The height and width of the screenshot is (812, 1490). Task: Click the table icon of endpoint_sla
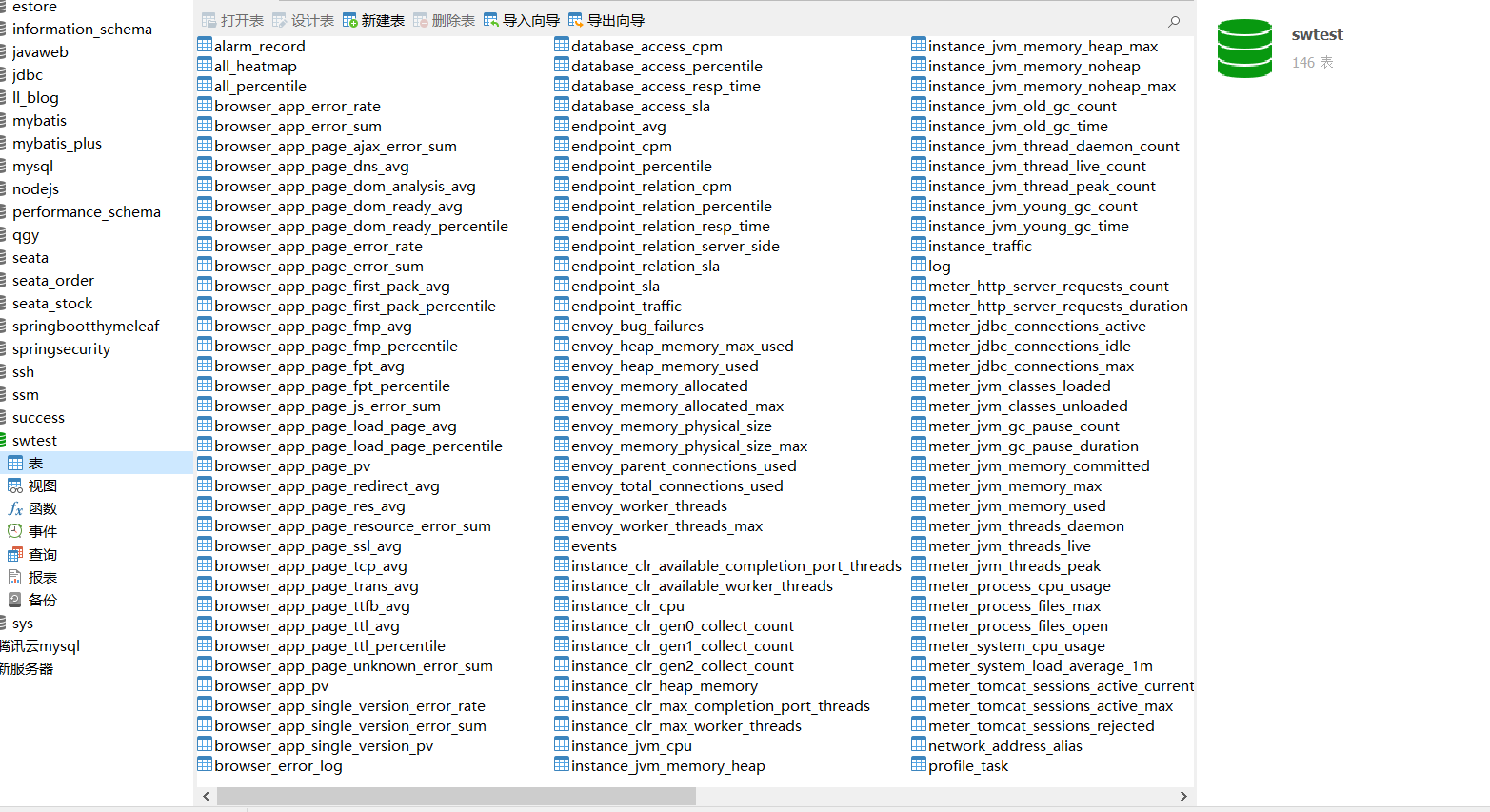coord(562,285)
